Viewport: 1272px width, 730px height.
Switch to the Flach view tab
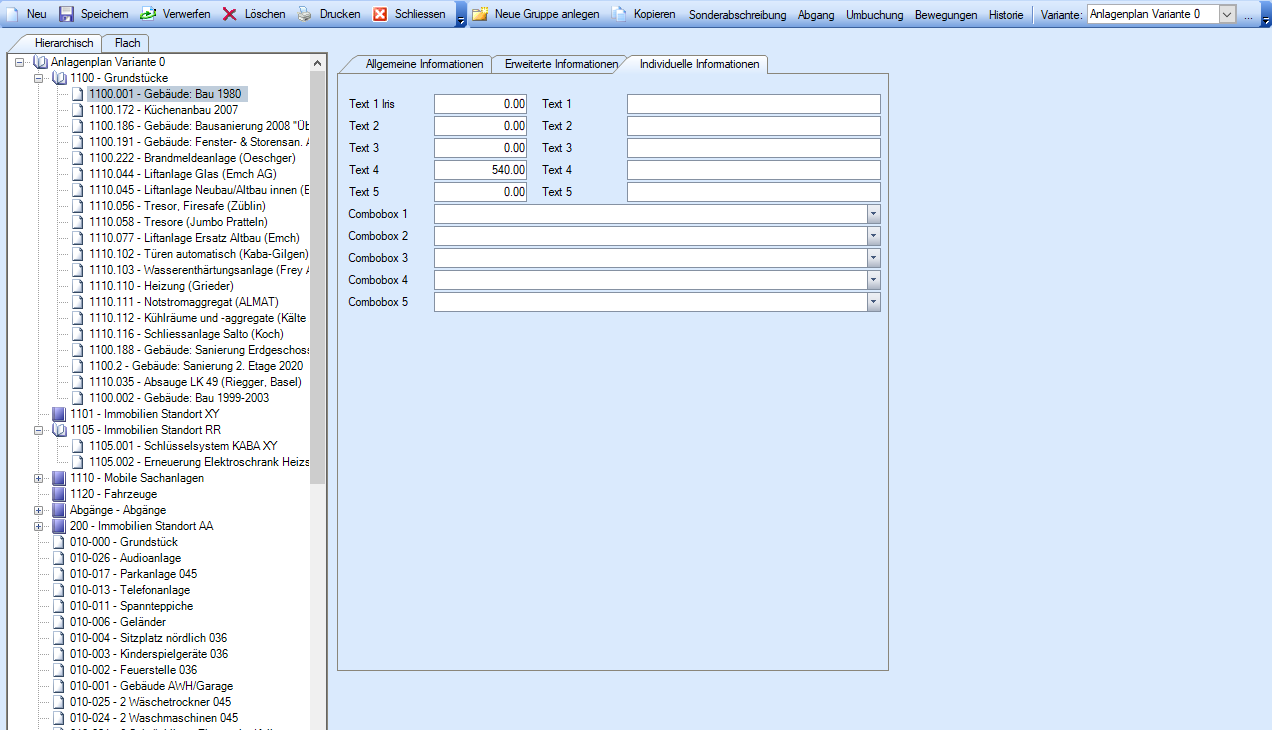coord(127,43)
